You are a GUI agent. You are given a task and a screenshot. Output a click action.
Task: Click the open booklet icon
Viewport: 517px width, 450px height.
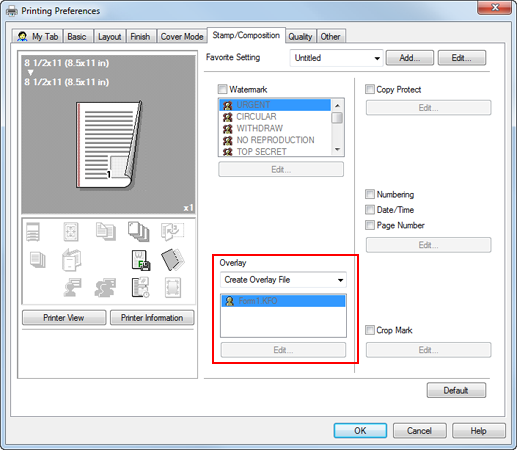coord(71,260)
